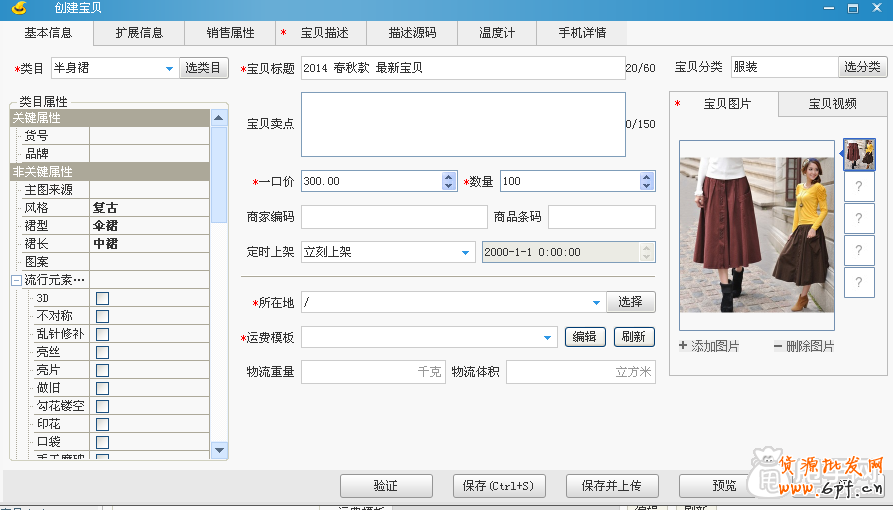Increase the 一口价 price with up arrow

449,177
